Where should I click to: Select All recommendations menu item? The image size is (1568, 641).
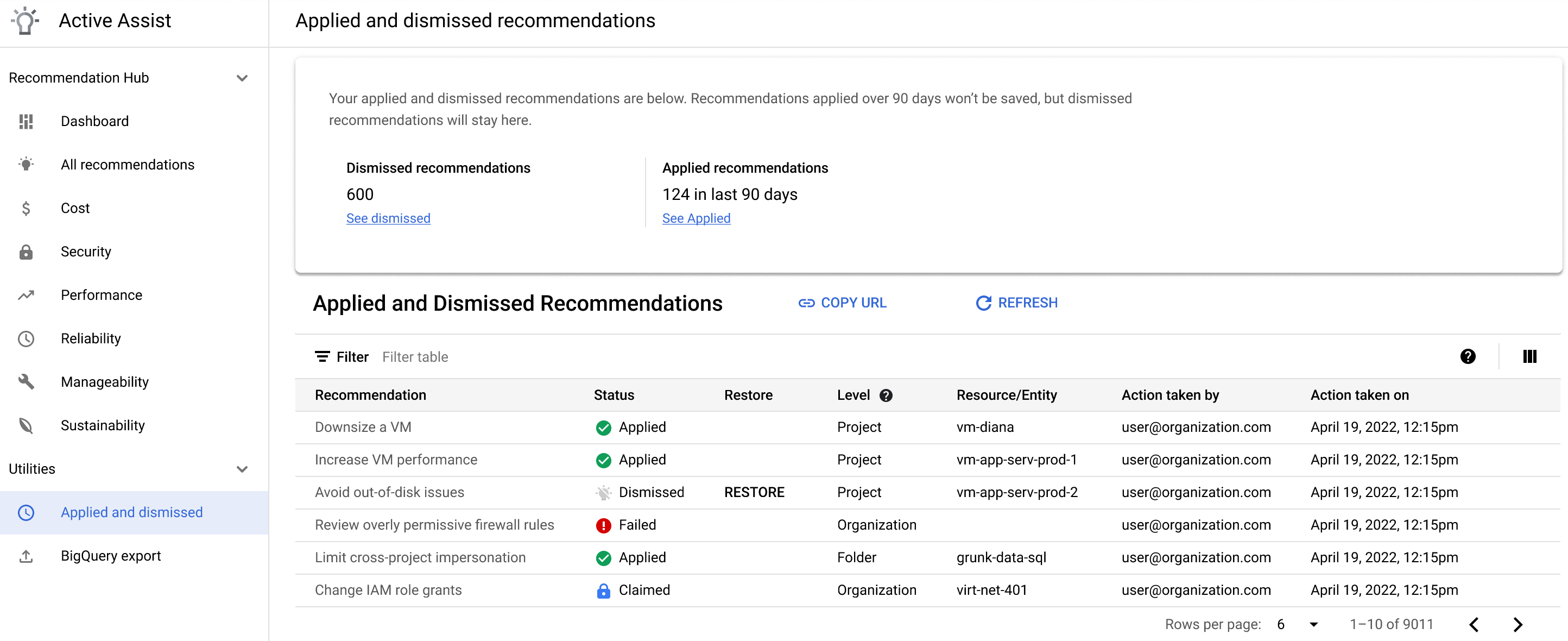coord(127,164)
